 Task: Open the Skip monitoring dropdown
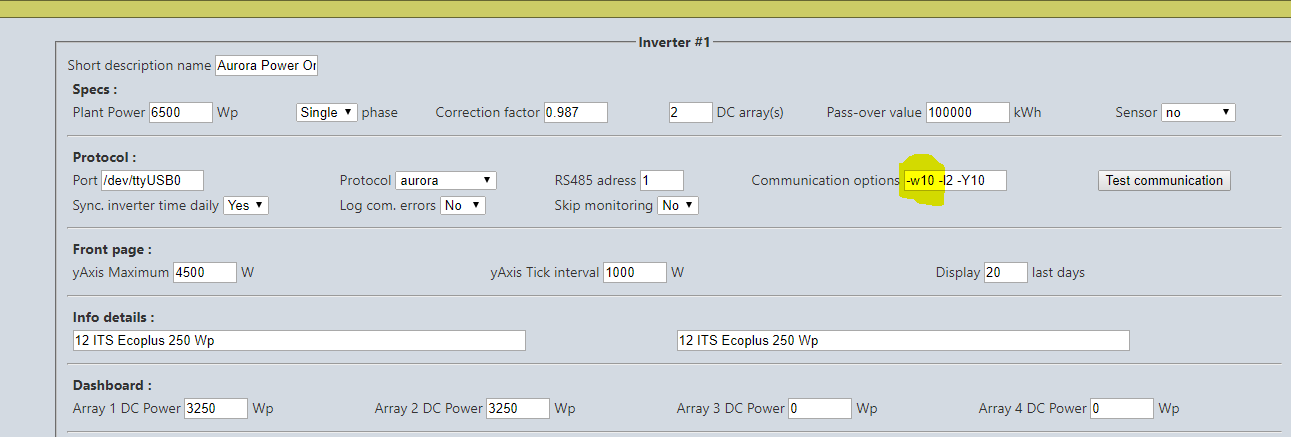pyautogui.click(x=677, y=205)
